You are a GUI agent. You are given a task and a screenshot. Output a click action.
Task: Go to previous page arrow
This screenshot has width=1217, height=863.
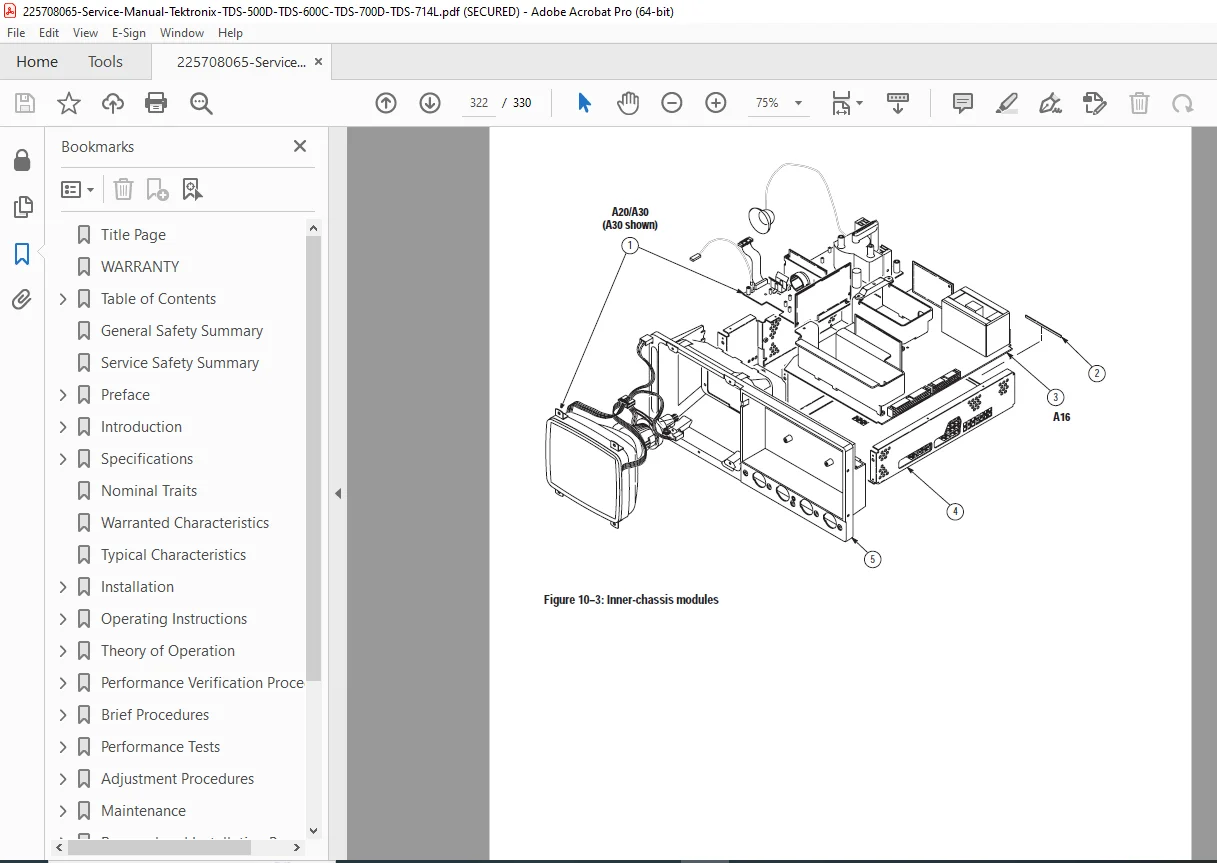click(386, 103)
